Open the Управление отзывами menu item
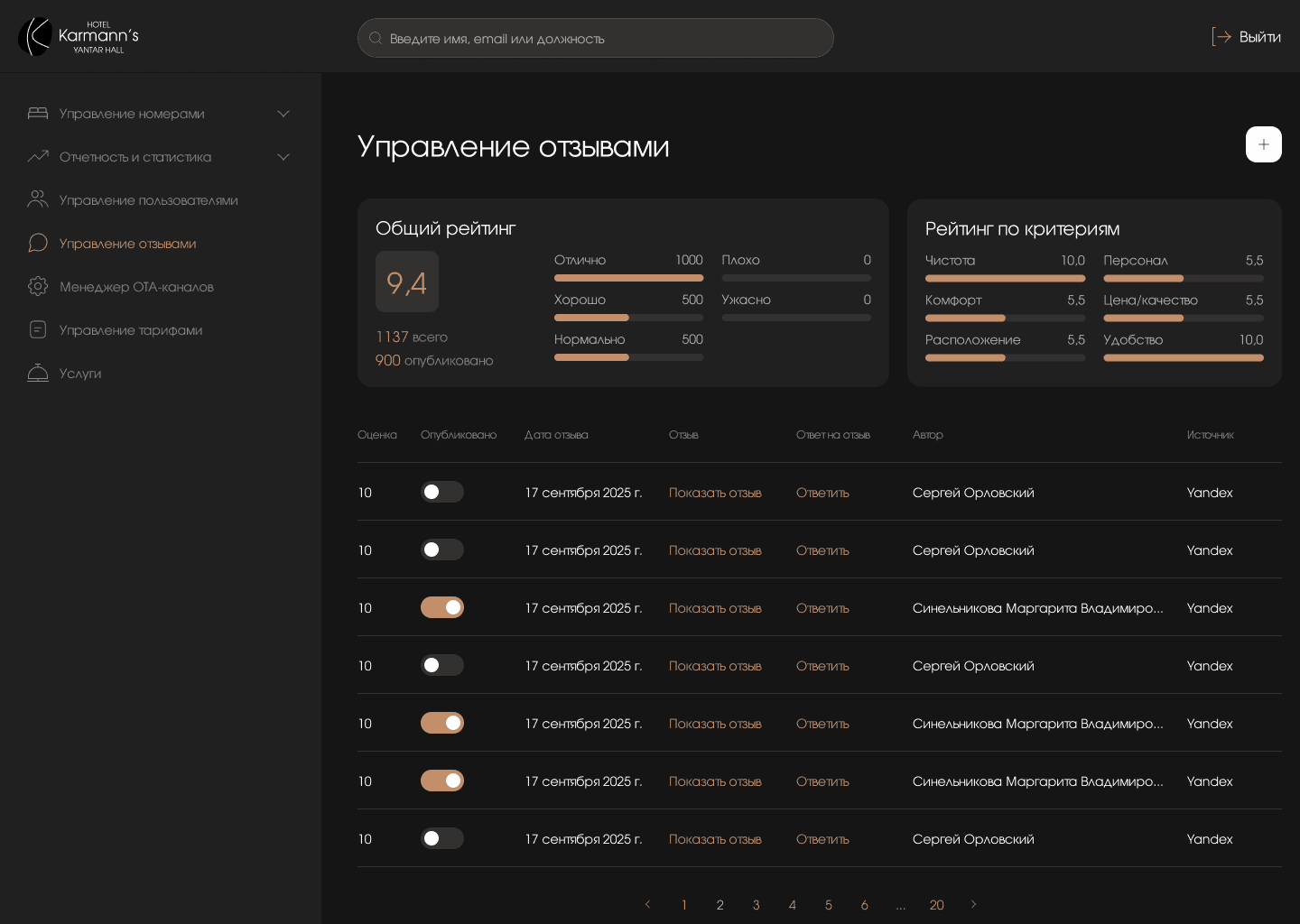Screen dimensions: 1300x924 pos(127,244)
